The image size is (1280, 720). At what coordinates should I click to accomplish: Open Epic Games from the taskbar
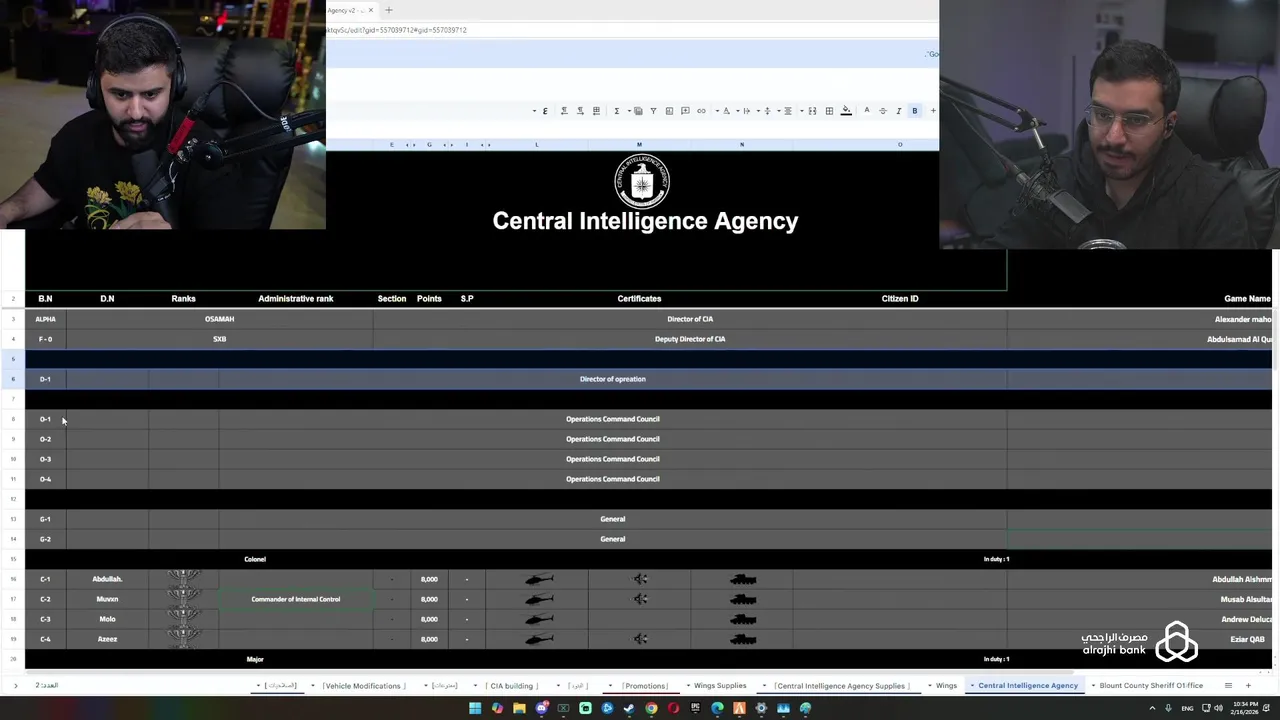tap(696, 708)
